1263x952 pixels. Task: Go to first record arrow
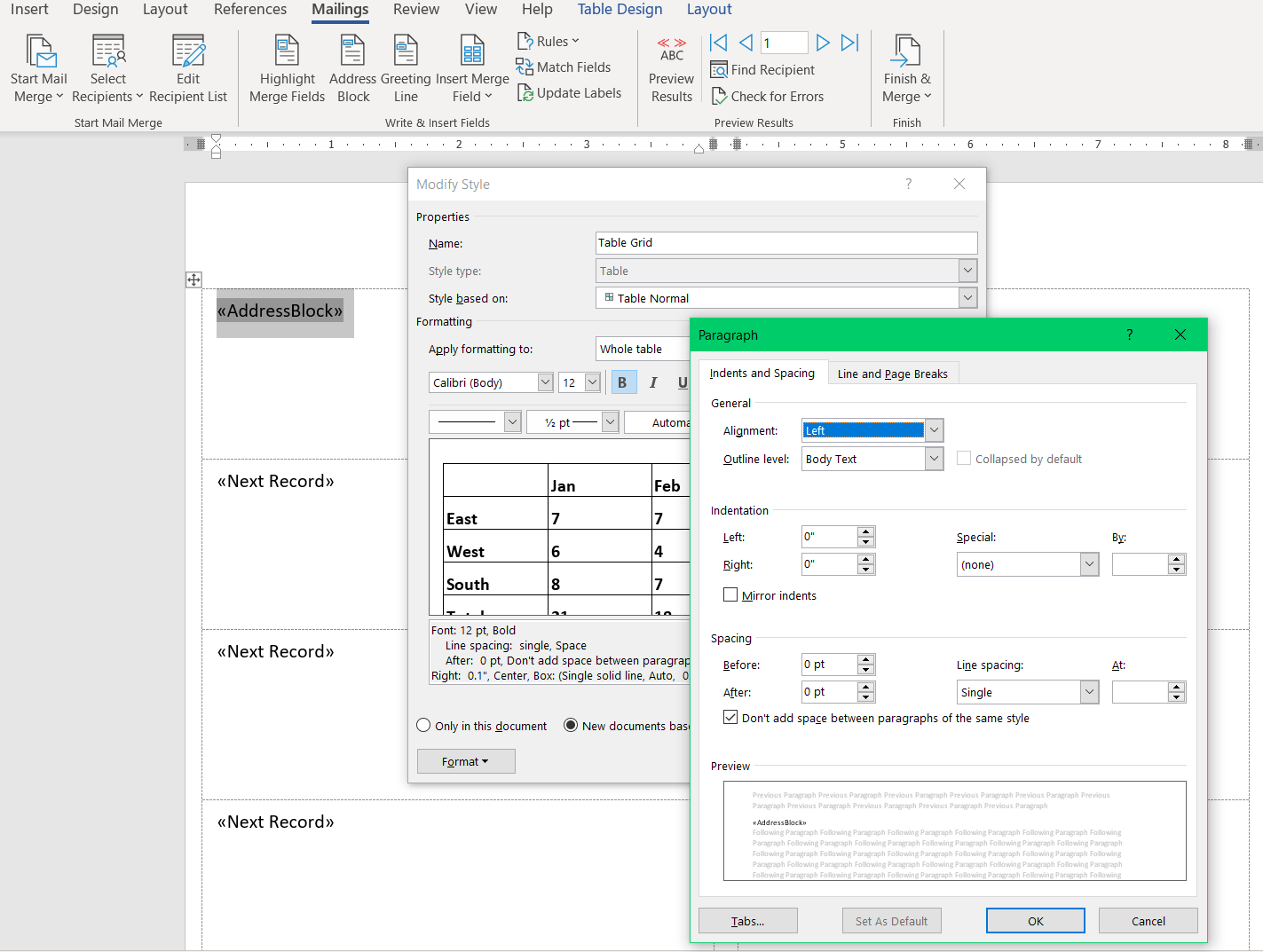click(x=719, y=43)
